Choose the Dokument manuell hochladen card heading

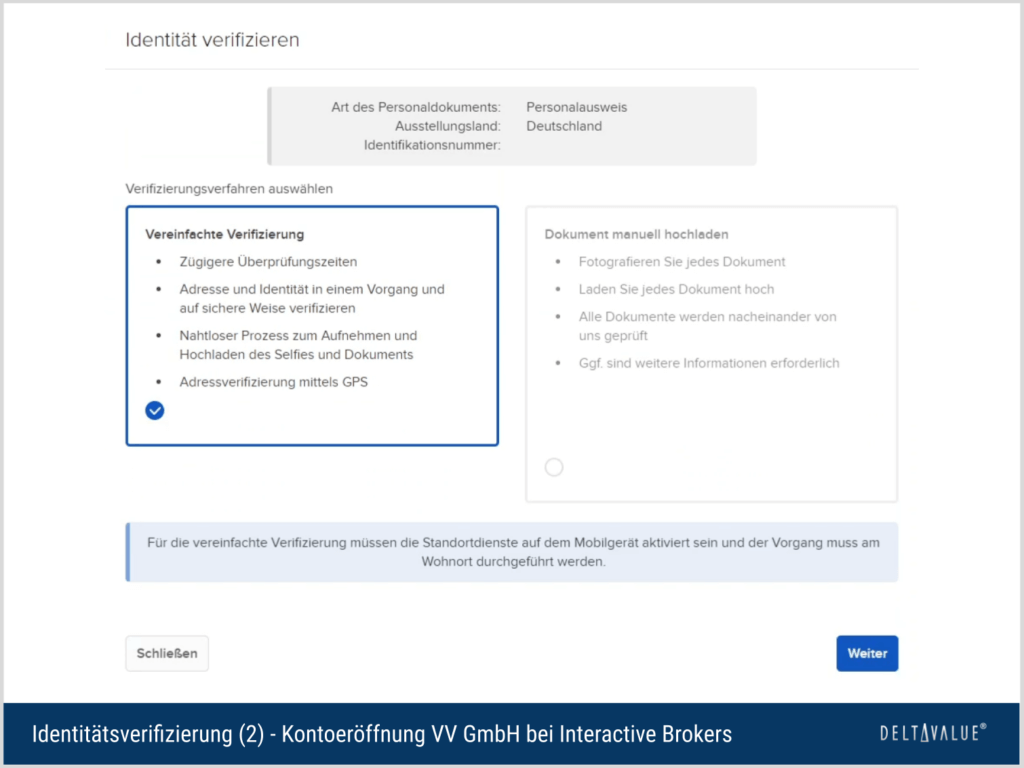637,234
